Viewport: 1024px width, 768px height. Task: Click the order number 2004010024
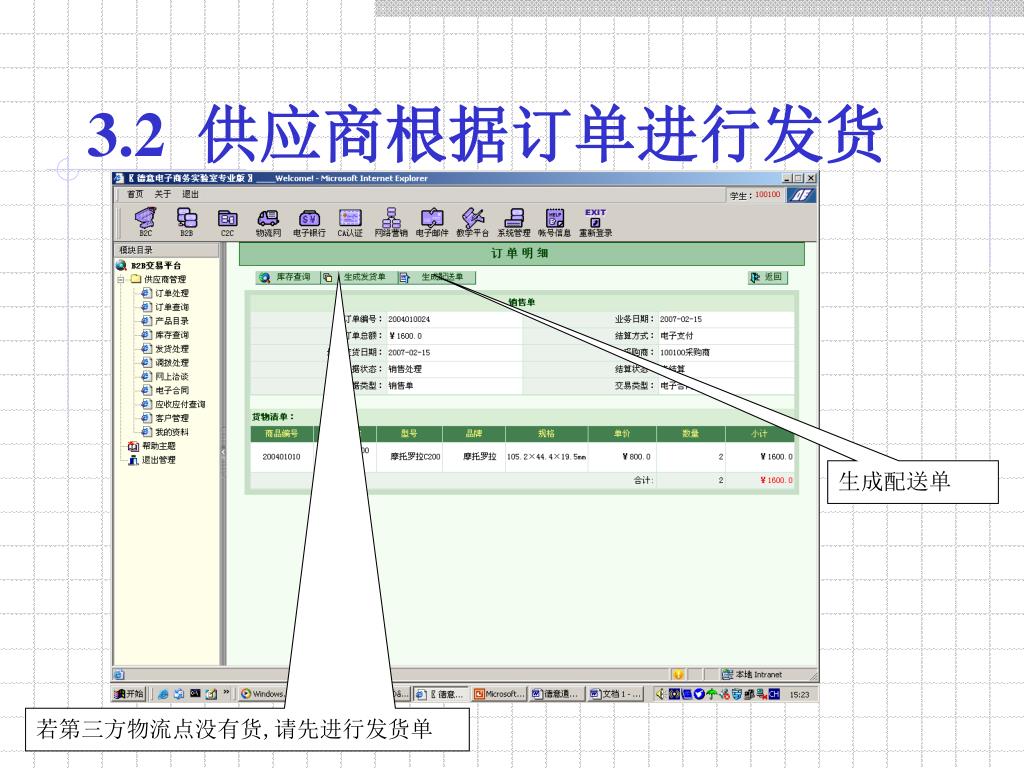[409, 319]
